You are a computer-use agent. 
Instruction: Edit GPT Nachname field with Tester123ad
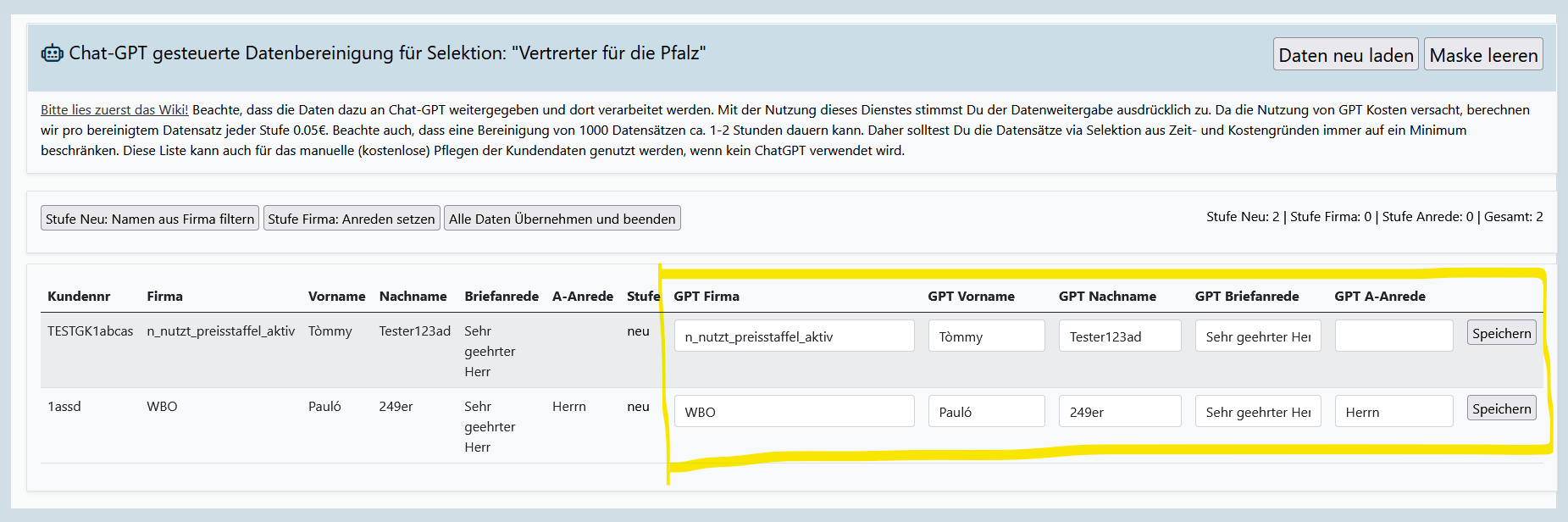pos(1119,336)
